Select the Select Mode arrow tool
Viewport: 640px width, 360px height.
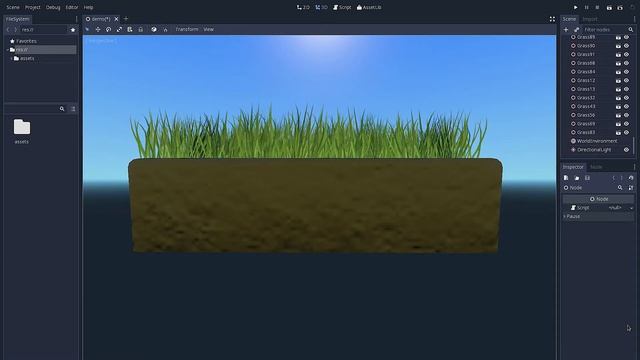[x=87, y=29]
